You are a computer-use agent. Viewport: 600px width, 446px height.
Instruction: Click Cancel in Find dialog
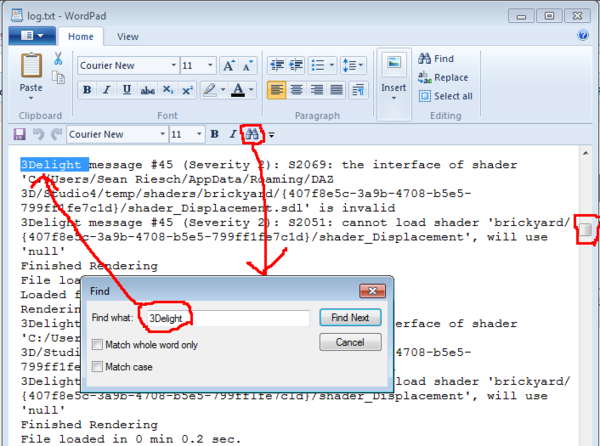(350, 342)
